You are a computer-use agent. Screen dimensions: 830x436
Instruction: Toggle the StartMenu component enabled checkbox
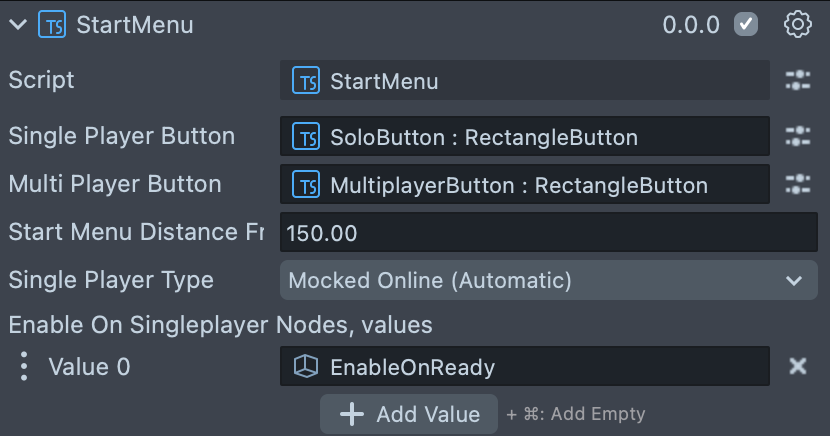pyautogui.click(x=746, y=25)
